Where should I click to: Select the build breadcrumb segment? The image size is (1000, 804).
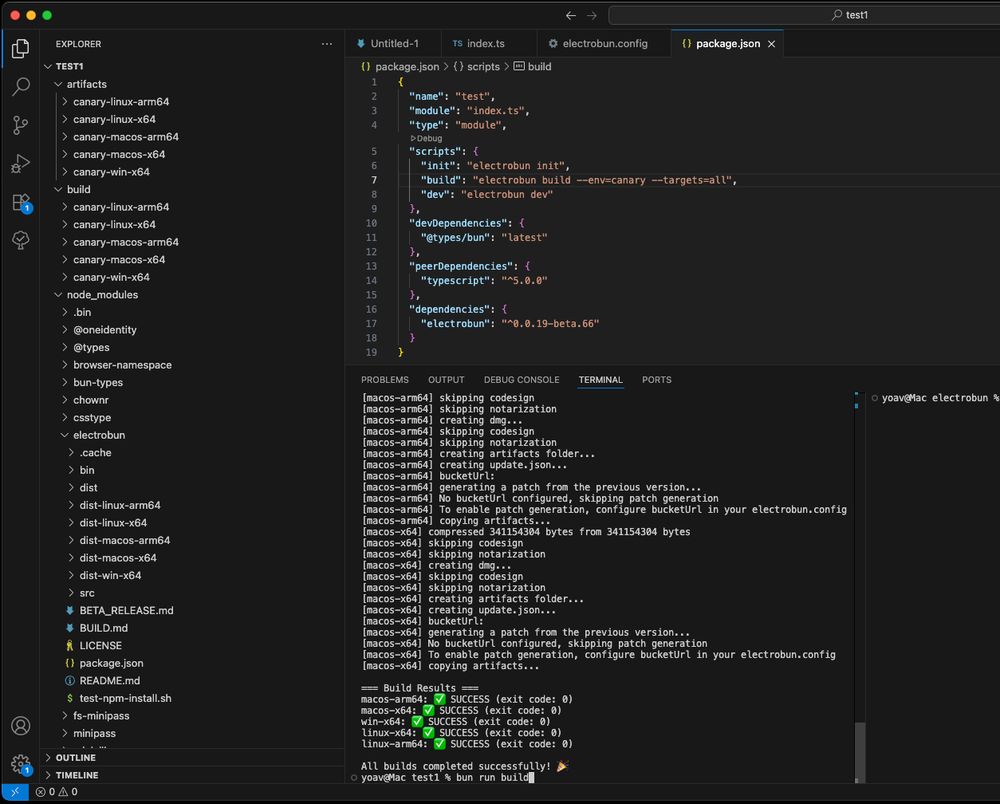pyautogui.click(x=533, y=66)
